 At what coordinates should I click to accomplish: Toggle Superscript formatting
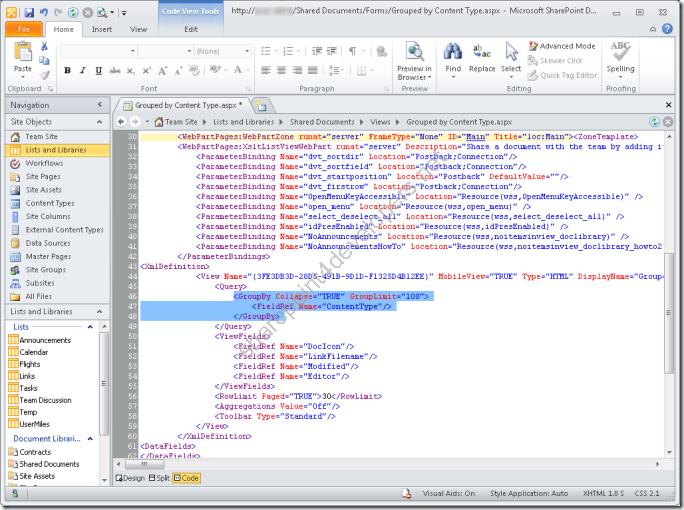(x=147, y=70)
